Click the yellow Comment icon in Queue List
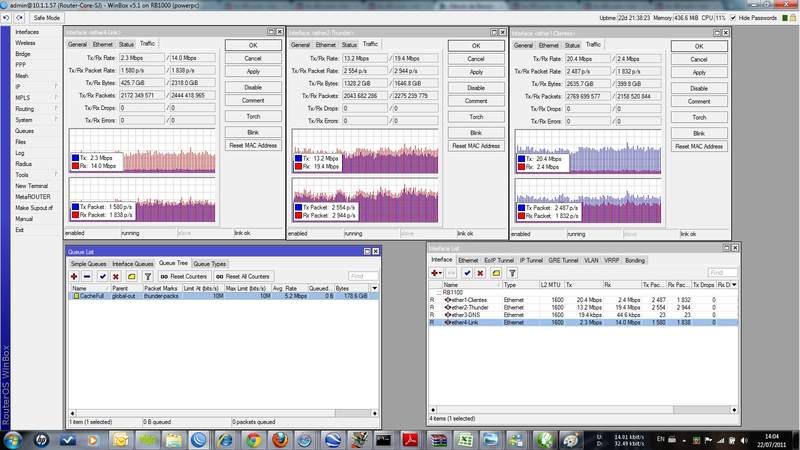This screenshot has height=450, width=800. [132, 277]
